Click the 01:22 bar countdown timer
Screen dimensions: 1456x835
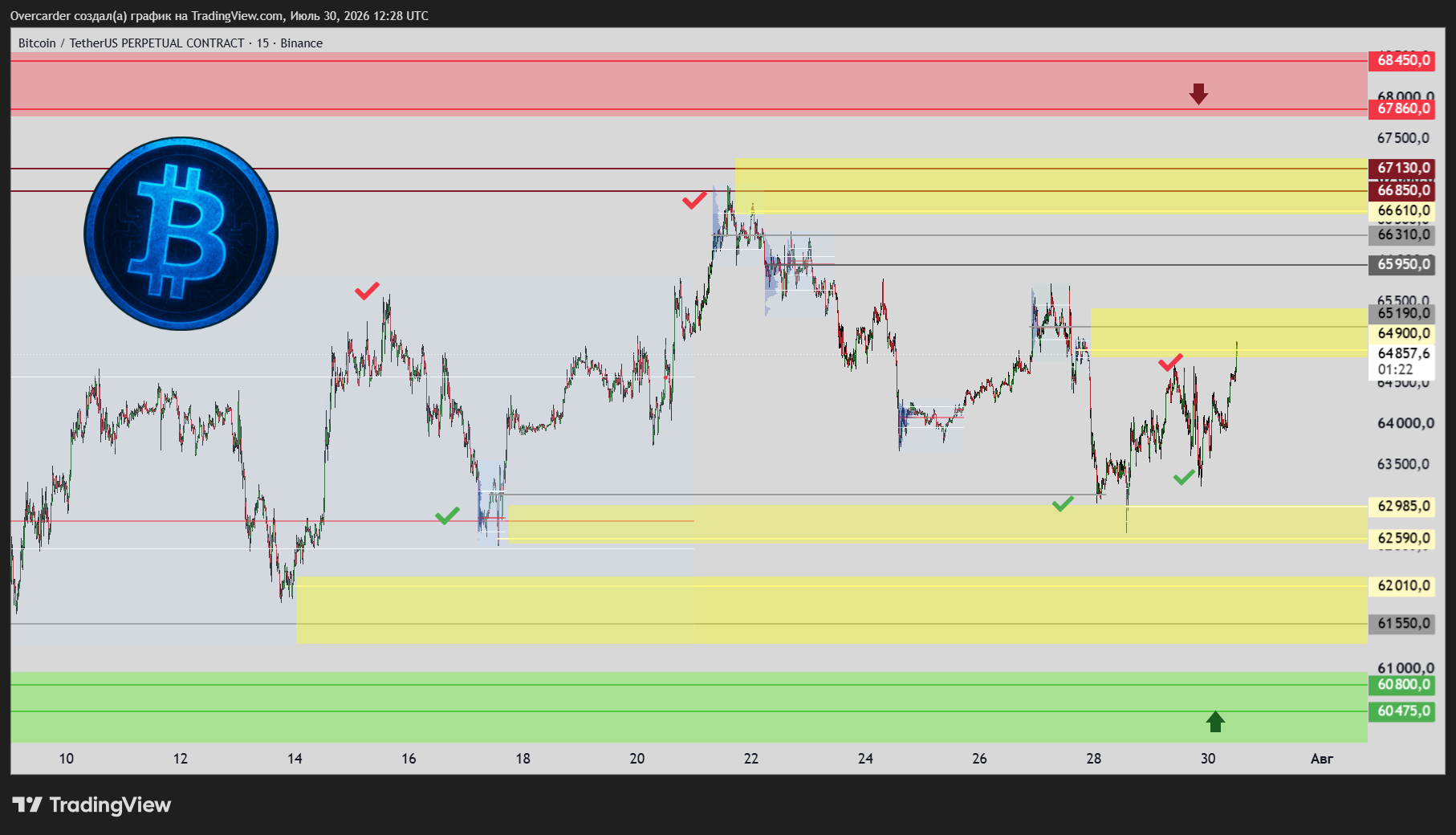(1395, 370)
